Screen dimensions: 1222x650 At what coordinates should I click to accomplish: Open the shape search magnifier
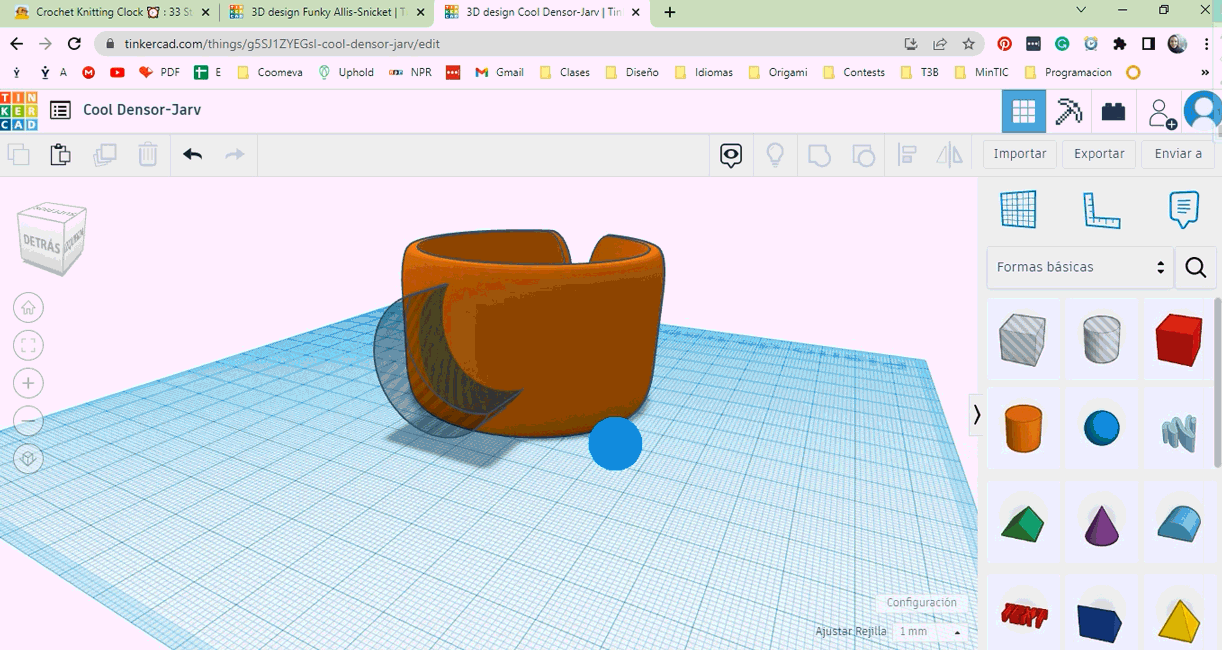pyautogui.click(x=1195, y=267)
